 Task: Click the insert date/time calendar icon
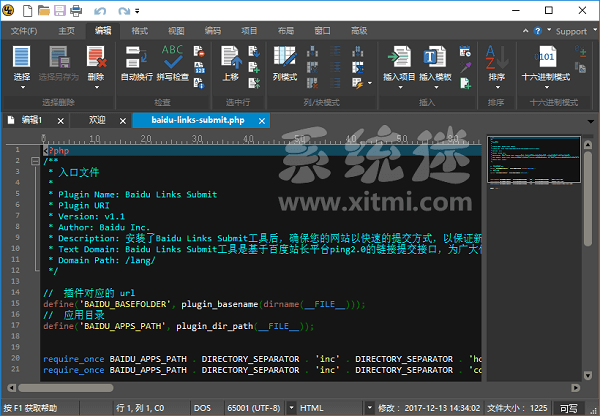click(465, 51)
